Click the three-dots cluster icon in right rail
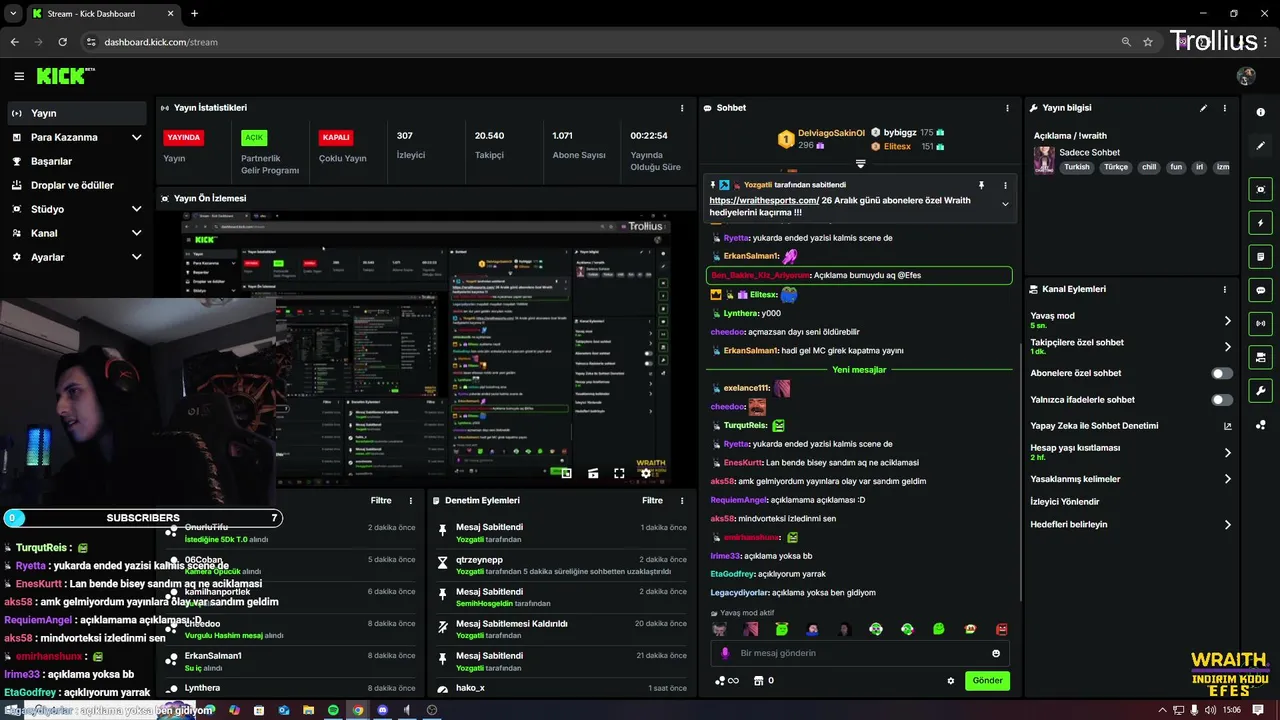1280x720 pixels. [1261, 425]
